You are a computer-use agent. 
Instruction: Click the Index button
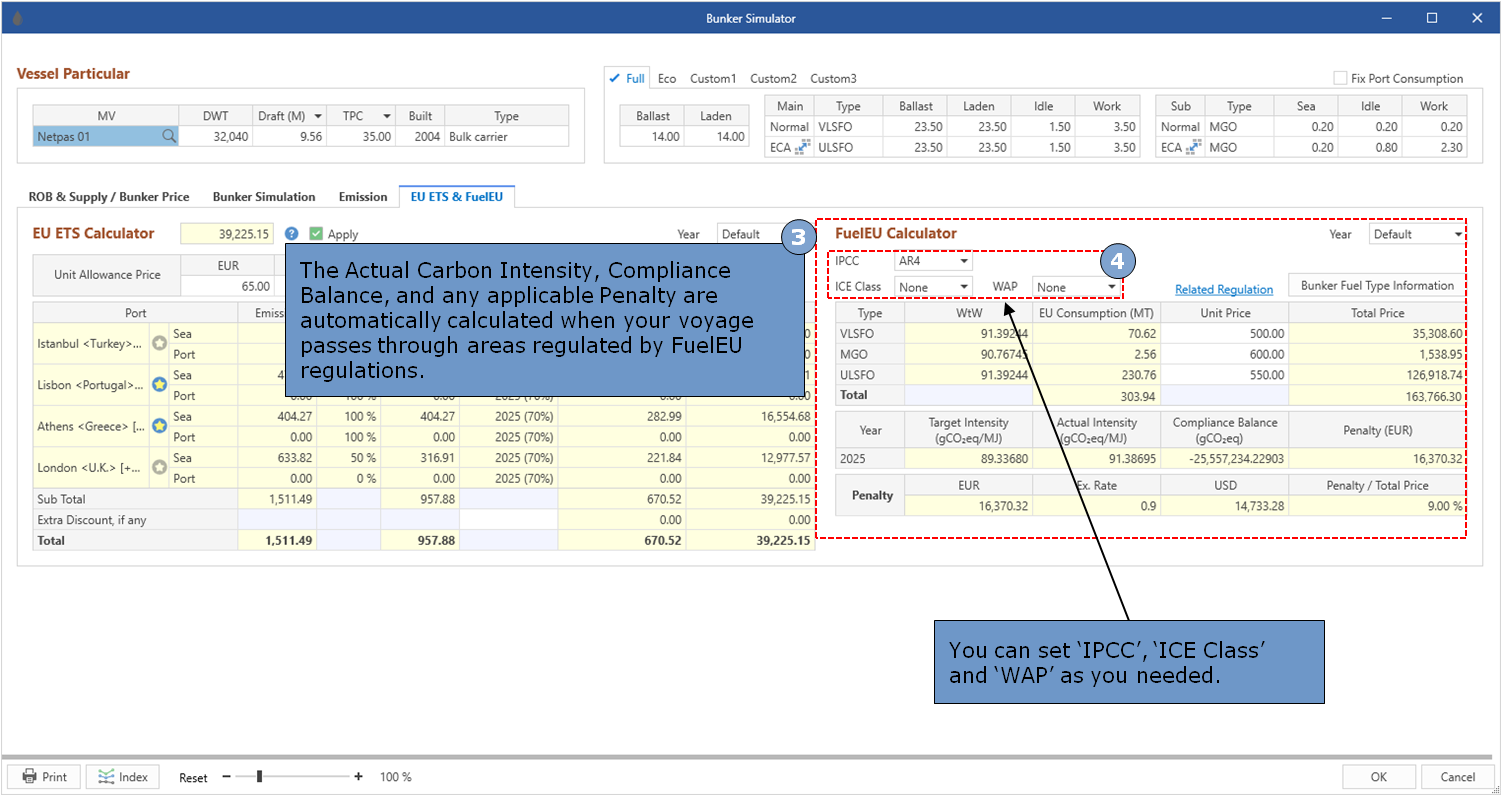[122, 777]
